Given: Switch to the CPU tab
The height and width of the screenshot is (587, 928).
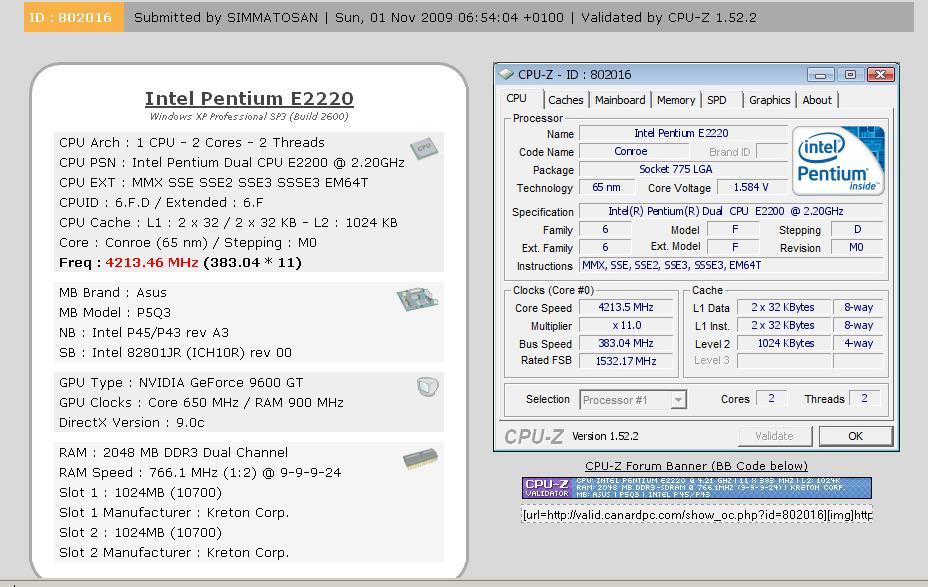Looking at the screenshot, I should point(517,99).
